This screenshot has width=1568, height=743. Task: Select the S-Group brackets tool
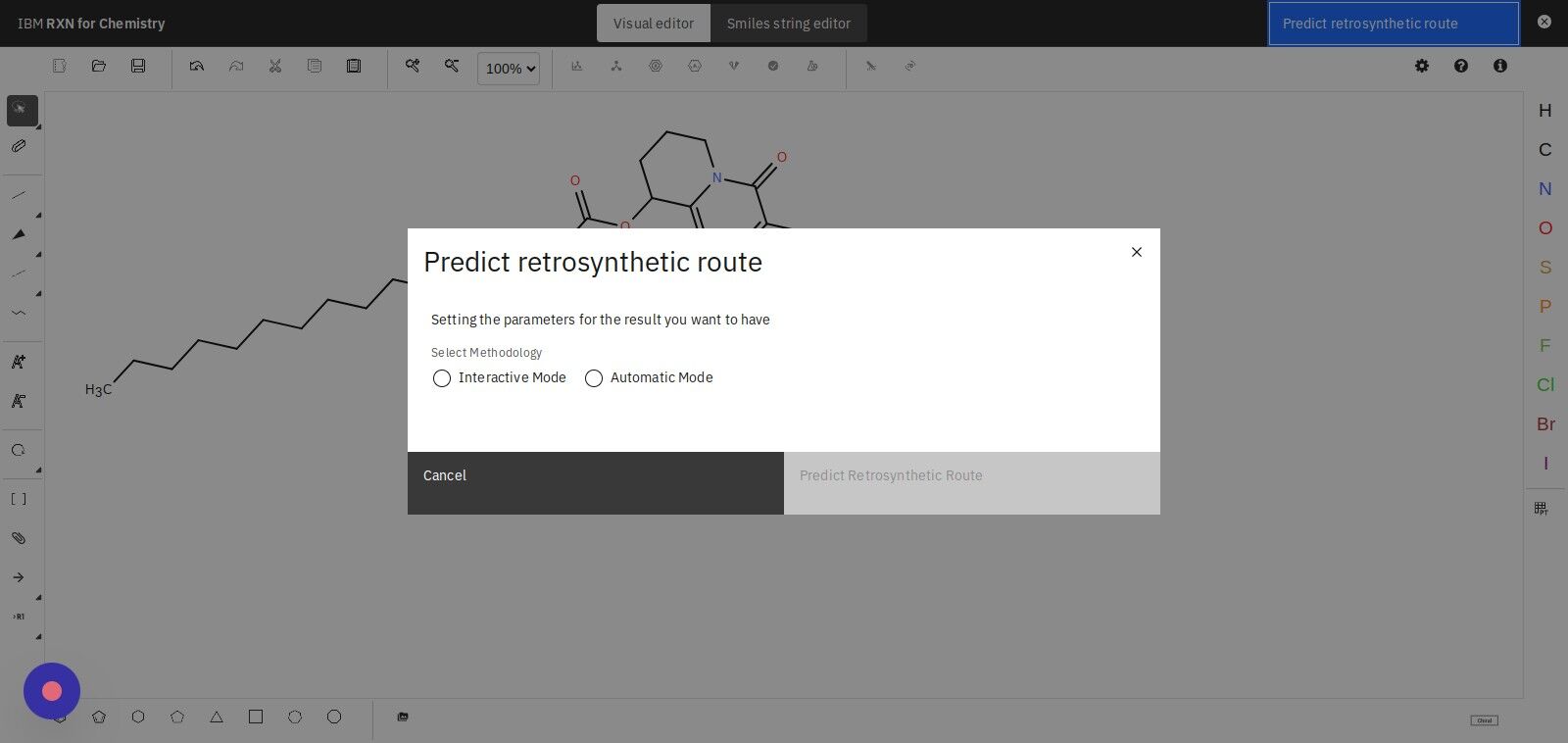pos(19,499)
